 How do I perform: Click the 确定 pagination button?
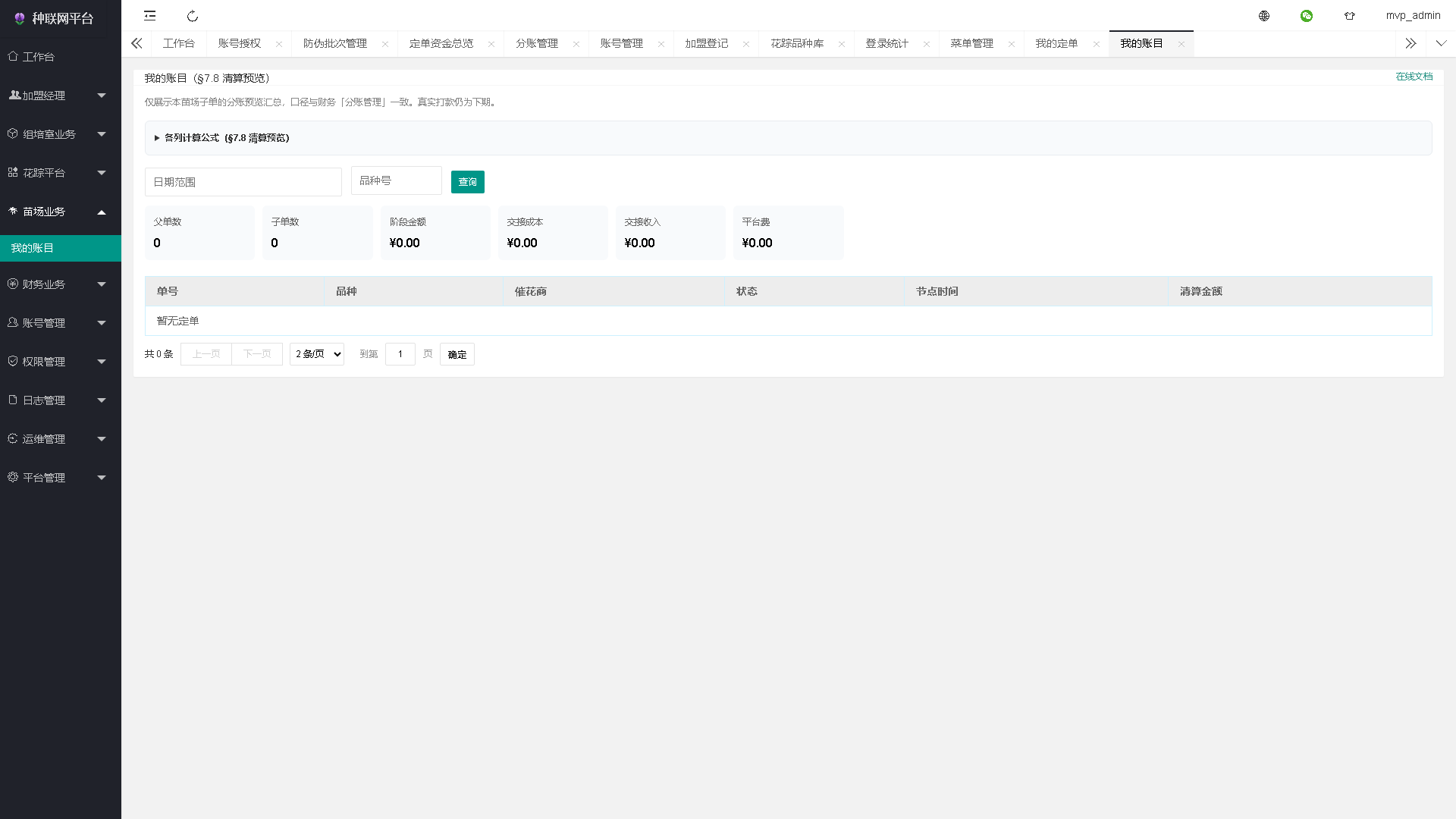tap(457, 354)
